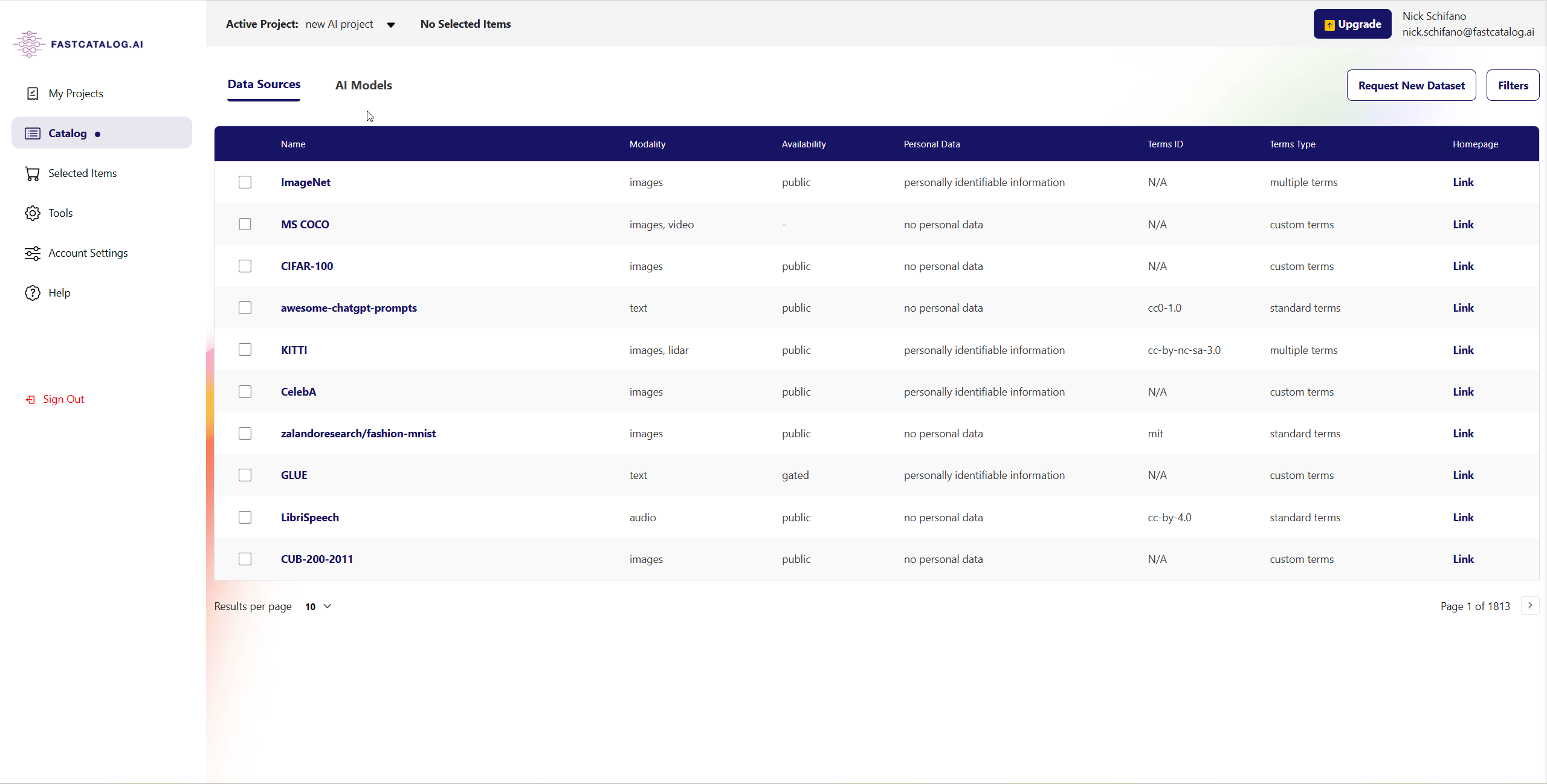The width and height of the screenshot is (1547, 784).
Task: Open the LibriSpeech dataset name link
Action: point(310,518)
